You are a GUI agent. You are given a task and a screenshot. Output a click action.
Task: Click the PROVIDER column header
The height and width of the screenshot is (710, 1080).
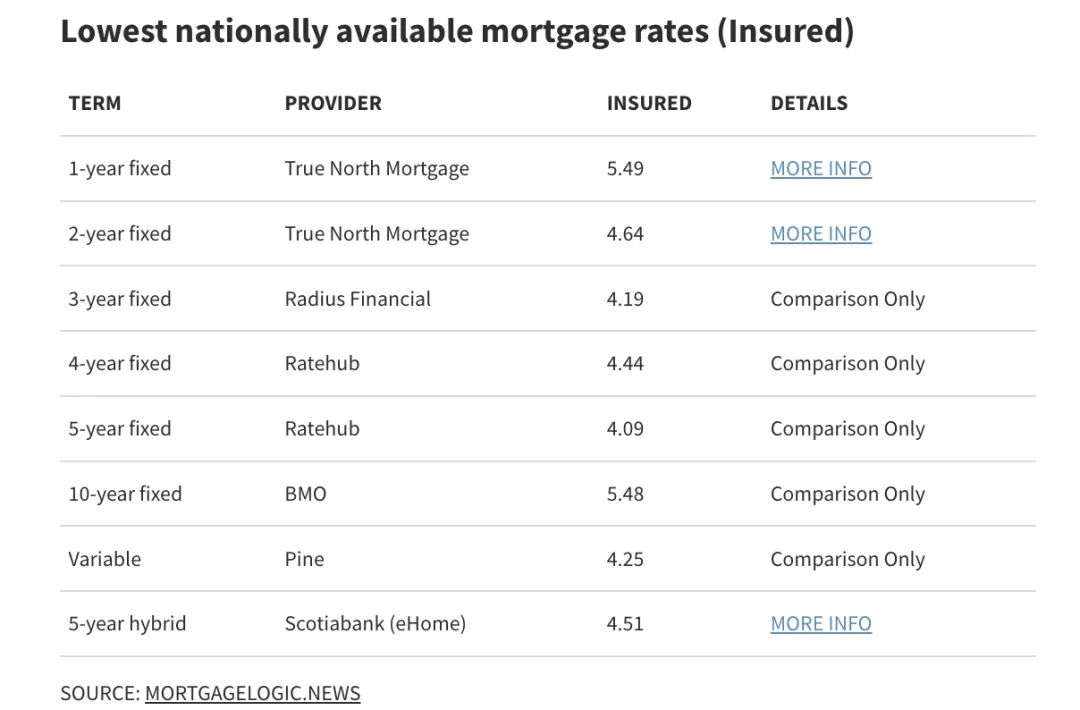[x=333, y=103]
